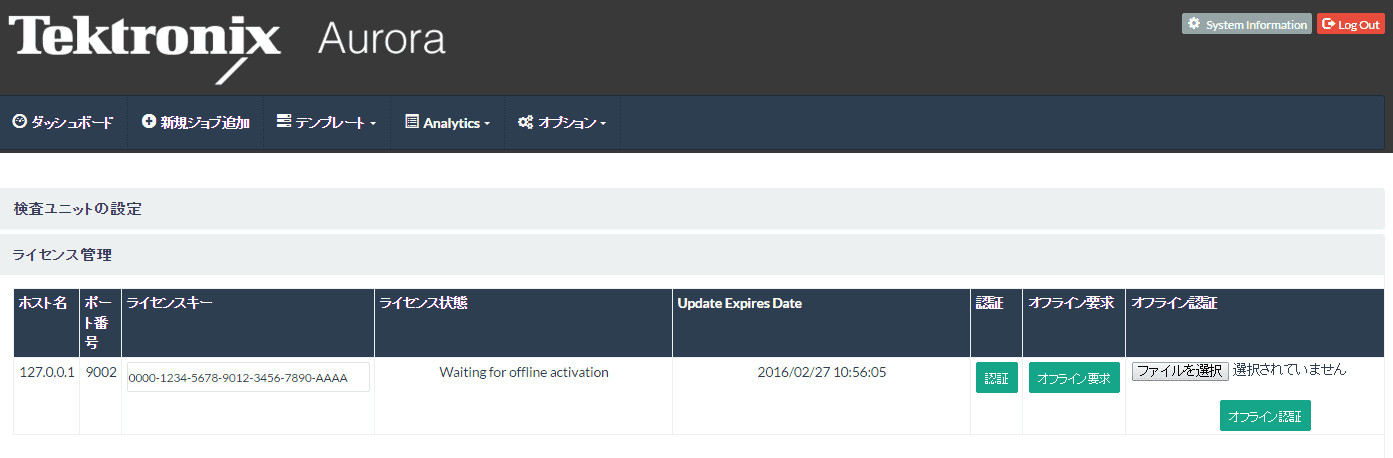Expand the オプション dropdown menu
This screenshot has height=458, width=1393.
(562, 122)
